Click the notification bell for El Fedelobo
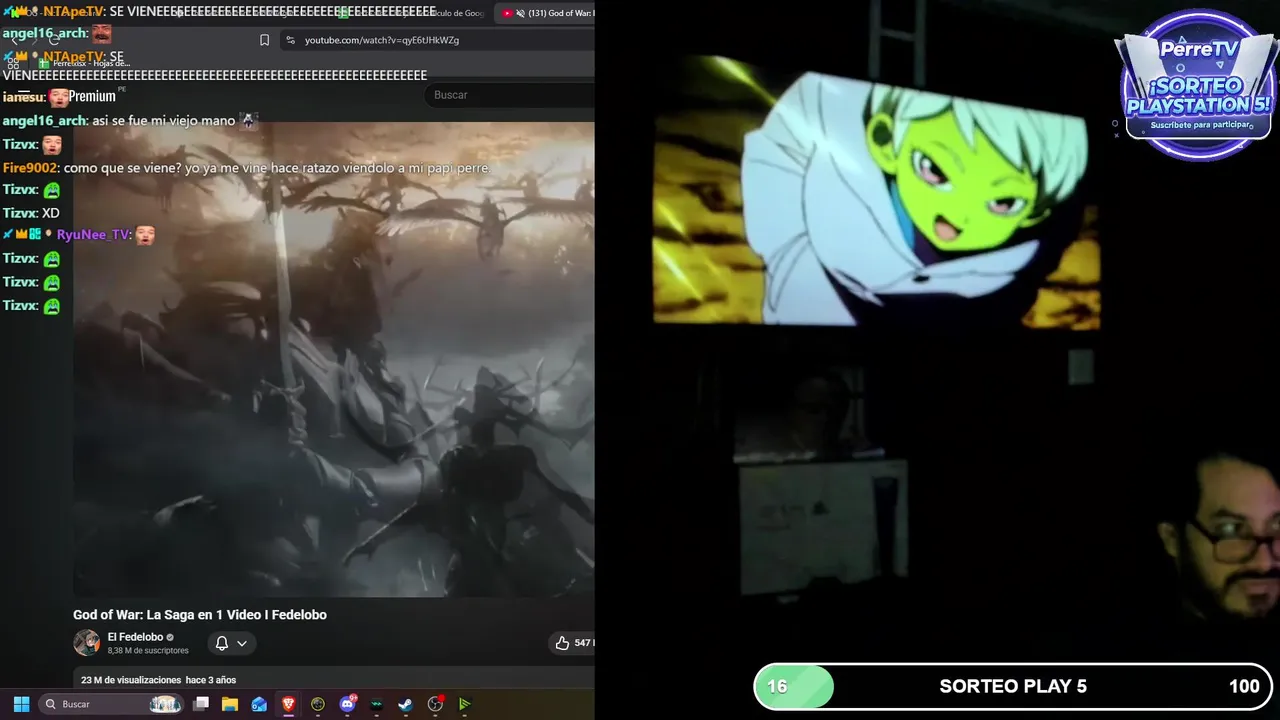 [222, 643]
